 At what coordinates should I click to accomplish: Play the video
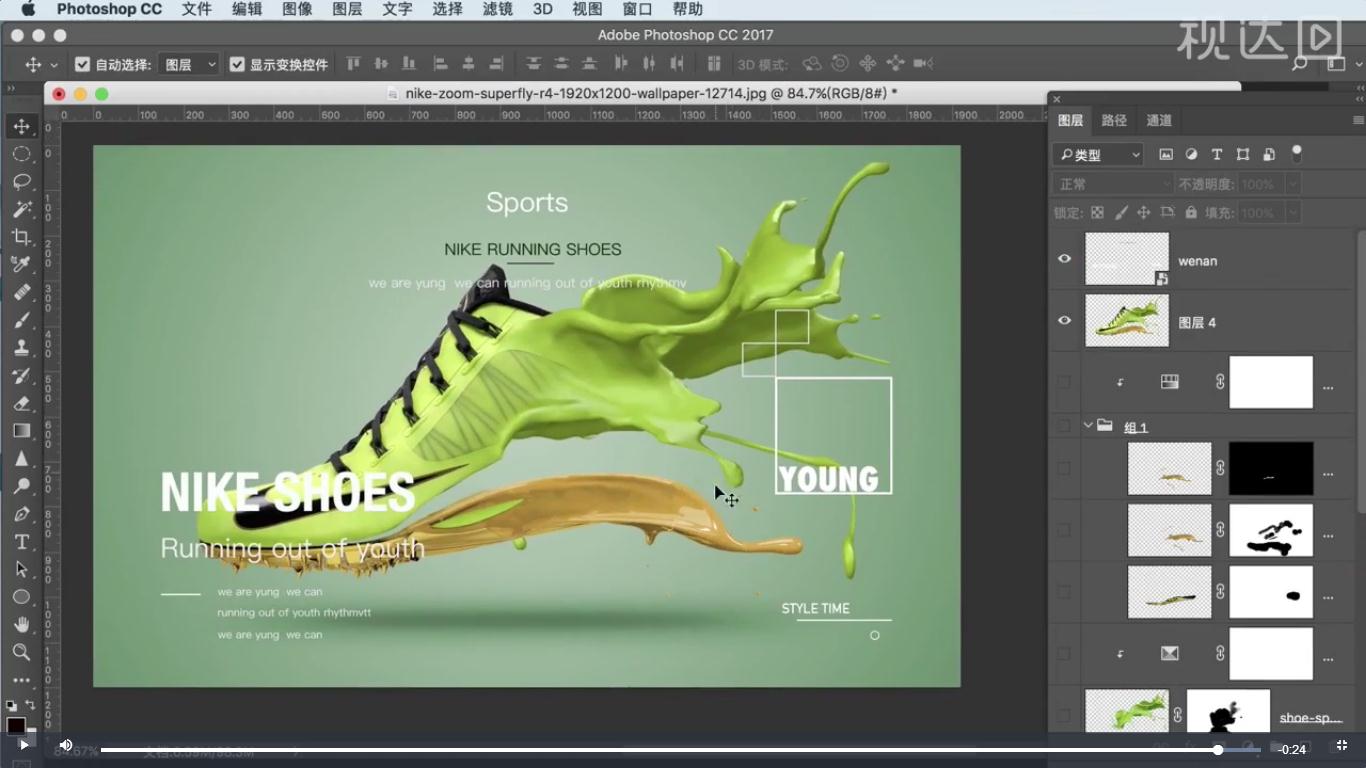coord(23,745)
